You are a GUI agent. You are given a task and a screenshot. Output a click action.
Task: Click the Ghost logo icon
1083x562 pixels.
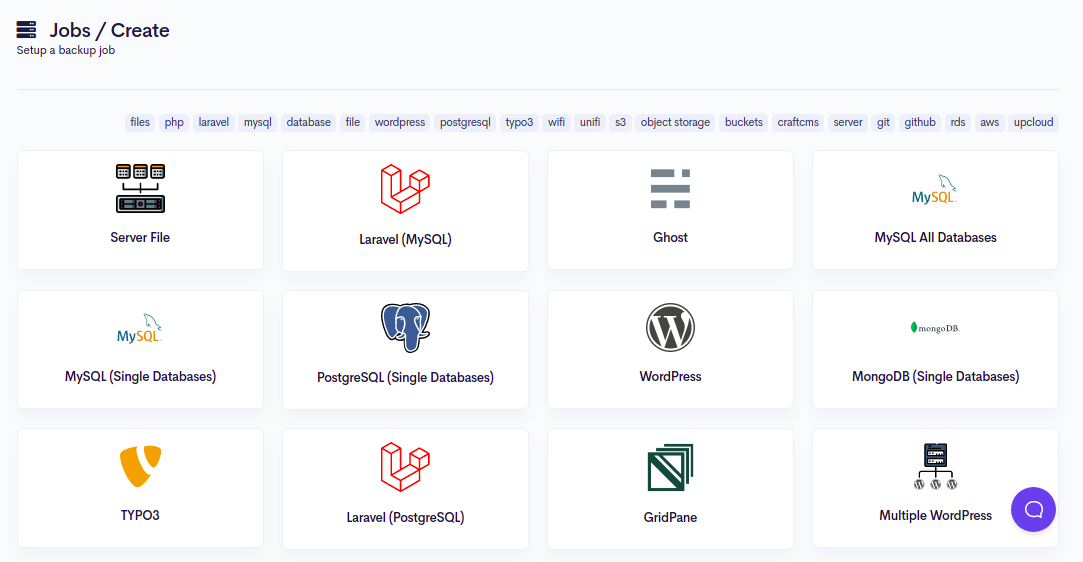[x=670, y=188]
